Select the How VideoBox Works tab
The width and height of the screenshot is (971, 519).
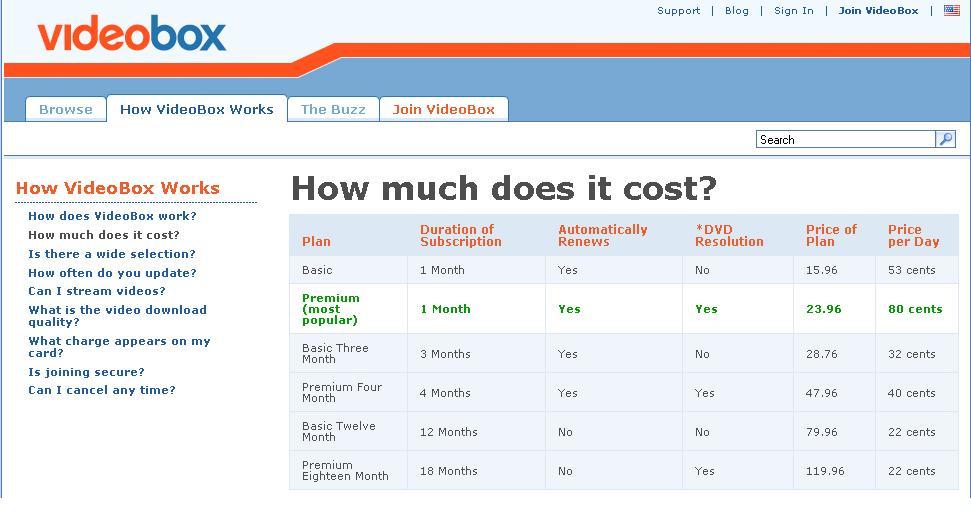[197, 109]
